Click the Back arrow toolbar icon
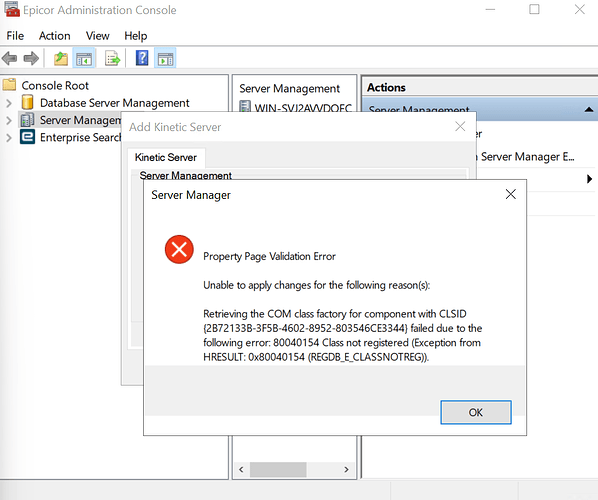This screenshot has width=598, height=500. 10,59
